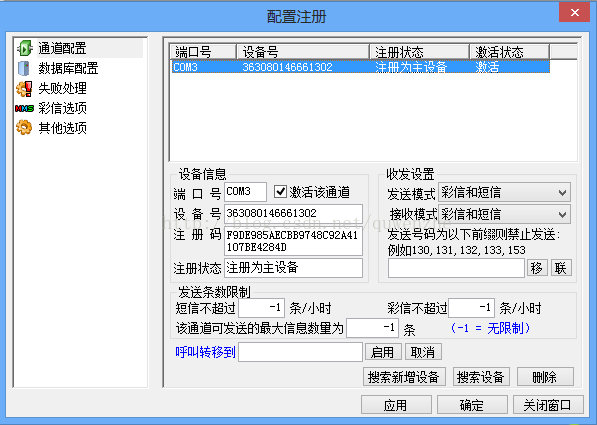
Task: Select the 通道配置 icon in sidebar
Action: click(x=24, y=48)
